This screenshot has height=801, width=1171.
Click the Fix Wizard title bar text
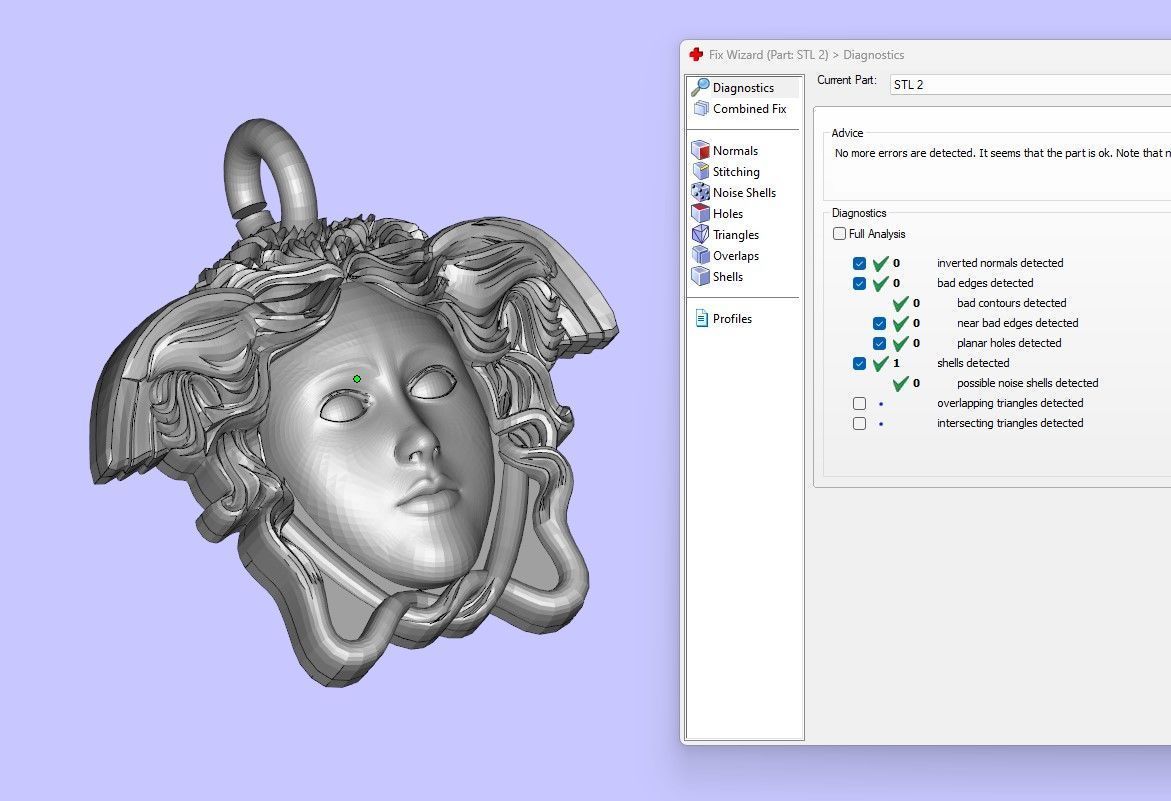[807, 54]
